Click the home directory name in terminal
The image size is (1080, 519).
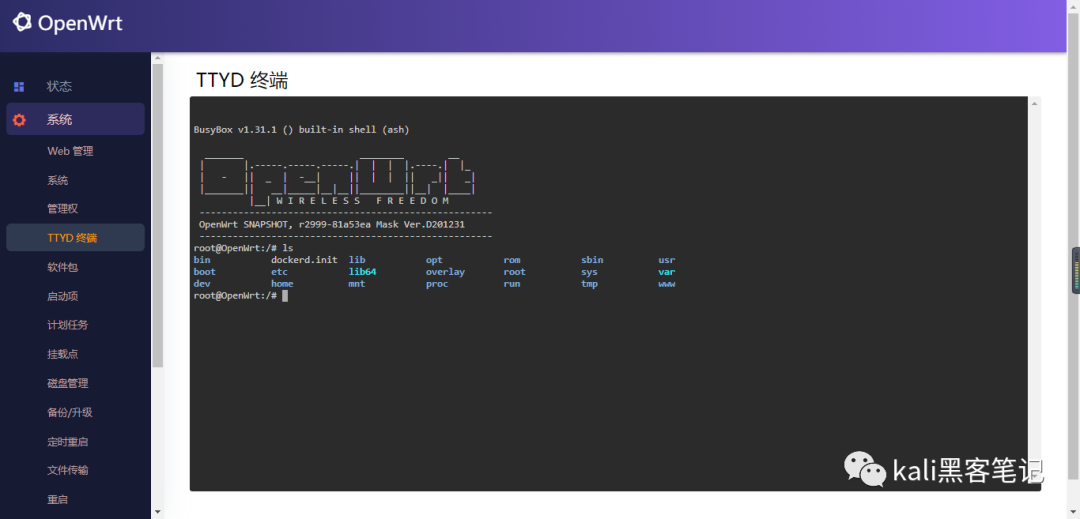(282, 284)
